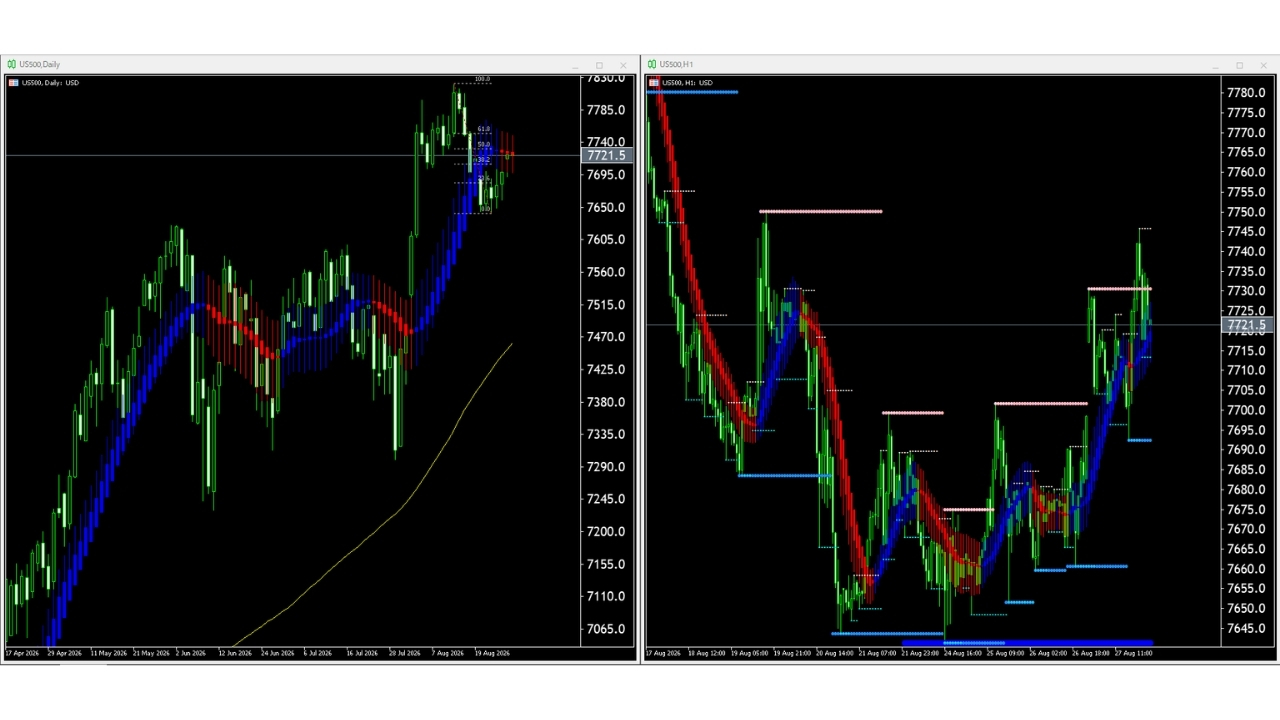1280x720 pixels.
Task: Minimize the US500,H1 chart window
Action: coord(1216,66)
